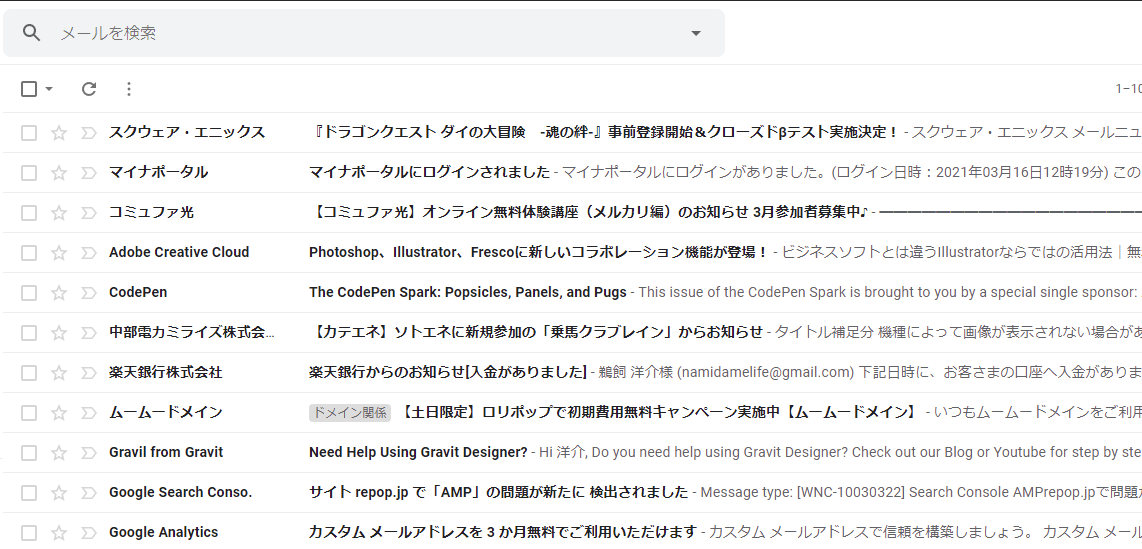Image resolution: width=1142 pixels, height=549 pixels.
Task: Open サイト repop.jp AMP issue email
Action: (498, 493)
